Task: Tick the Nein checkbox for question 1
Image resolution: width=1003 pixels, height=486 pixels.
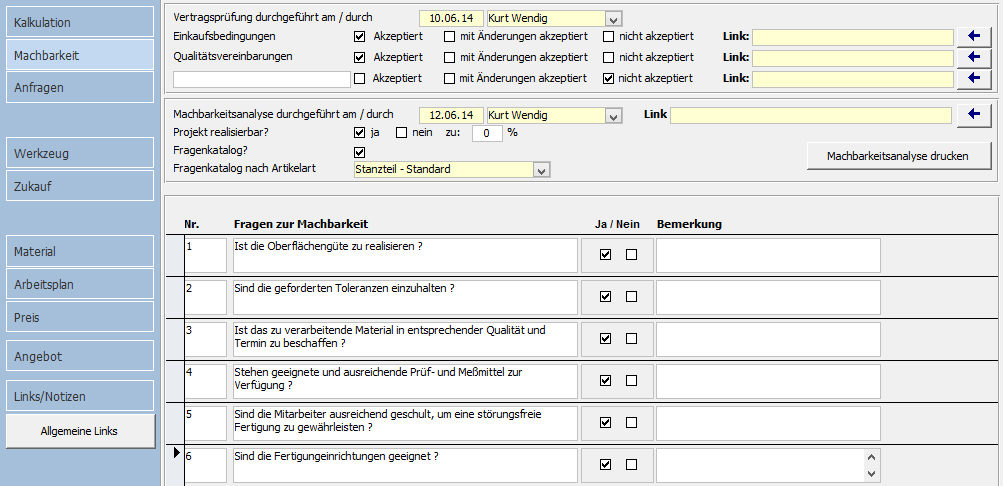Action: pos(631,255)
